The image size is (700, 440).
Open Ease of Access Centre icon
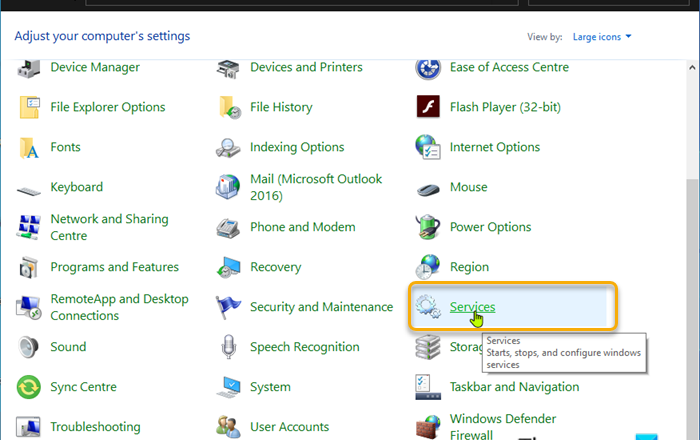(x=428, y=69)
